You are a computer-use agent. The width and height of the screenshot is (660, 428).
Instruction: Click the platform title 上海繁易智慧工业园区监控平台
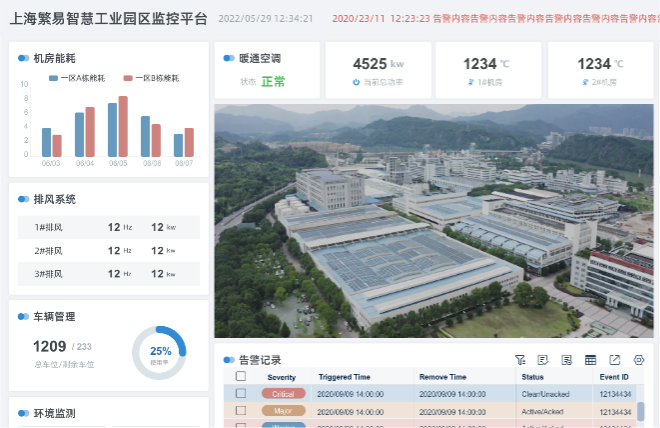109,19
